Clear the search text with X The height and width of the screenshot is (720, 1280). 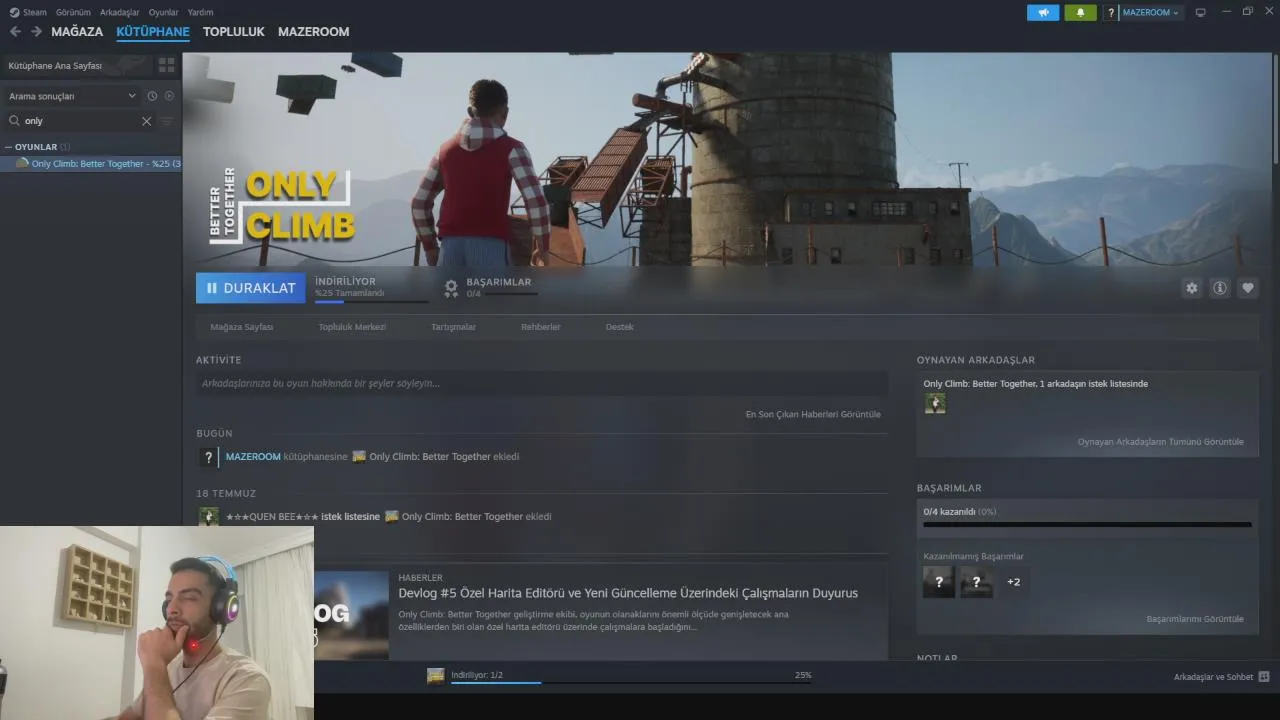point(146,121)
